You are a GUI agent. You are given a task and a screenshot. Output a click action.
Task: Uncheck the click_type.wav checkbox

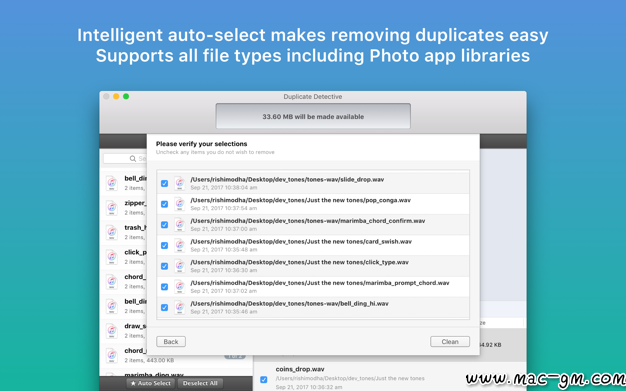point(164,266)
